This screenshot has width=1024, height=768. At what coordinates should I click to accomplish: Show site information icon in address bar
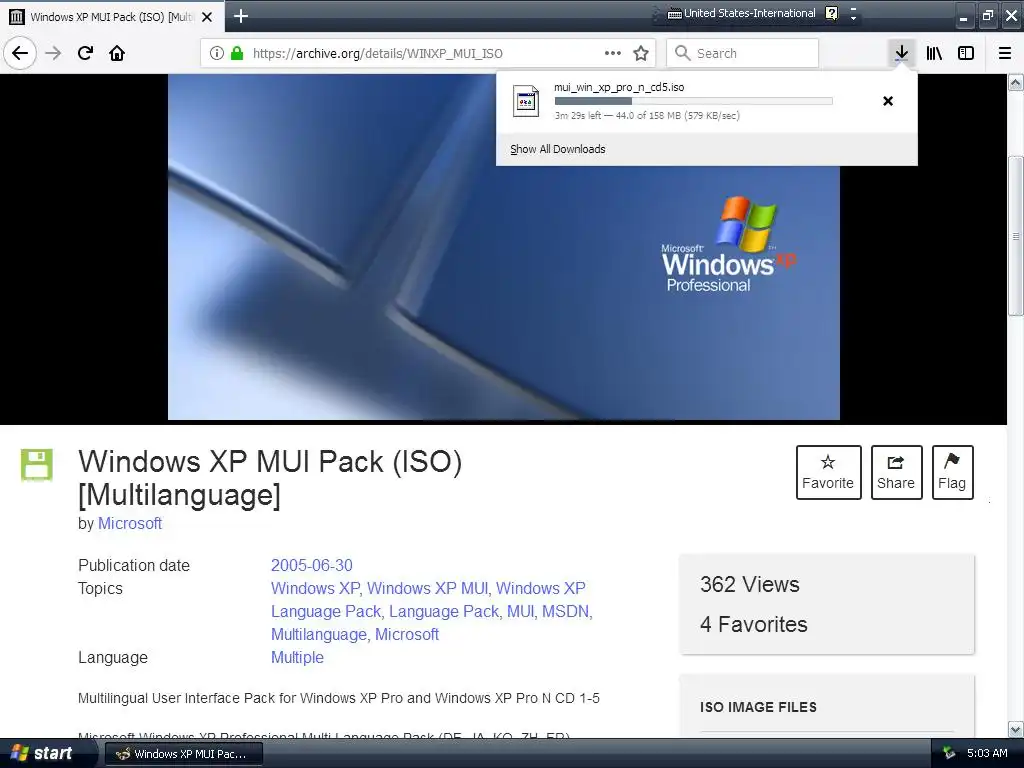click(x=216, y=53)
